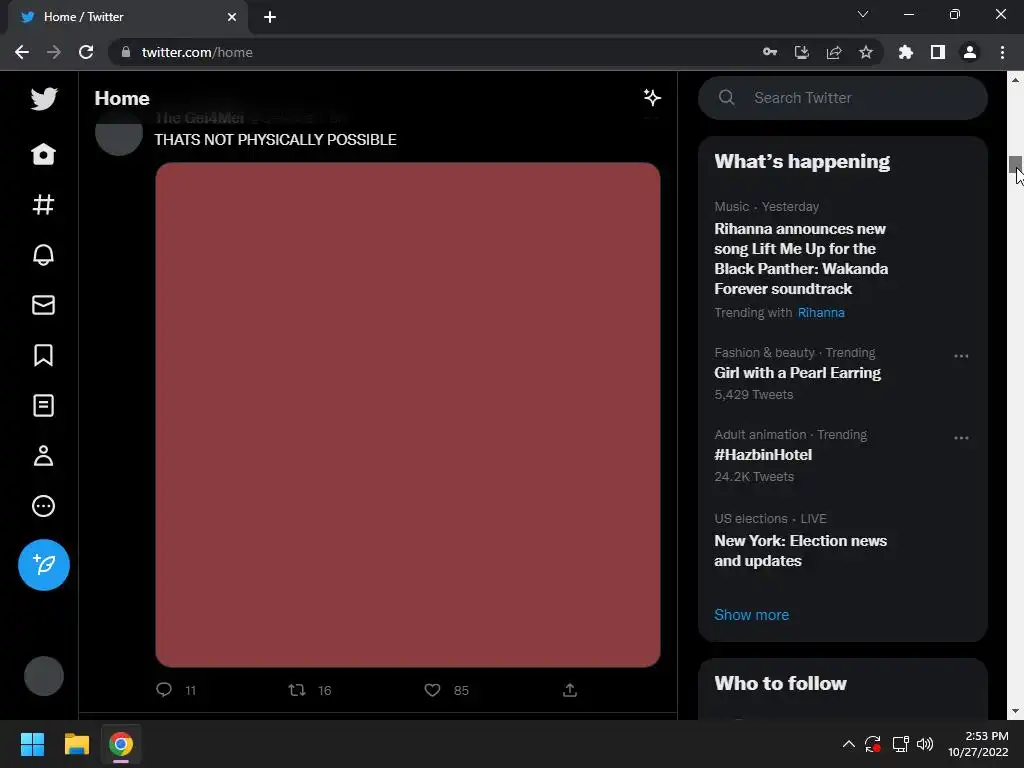The image size is (1024, 768).
Task: Open more options for #HazbinHotel trend
Action: point(961,438)
